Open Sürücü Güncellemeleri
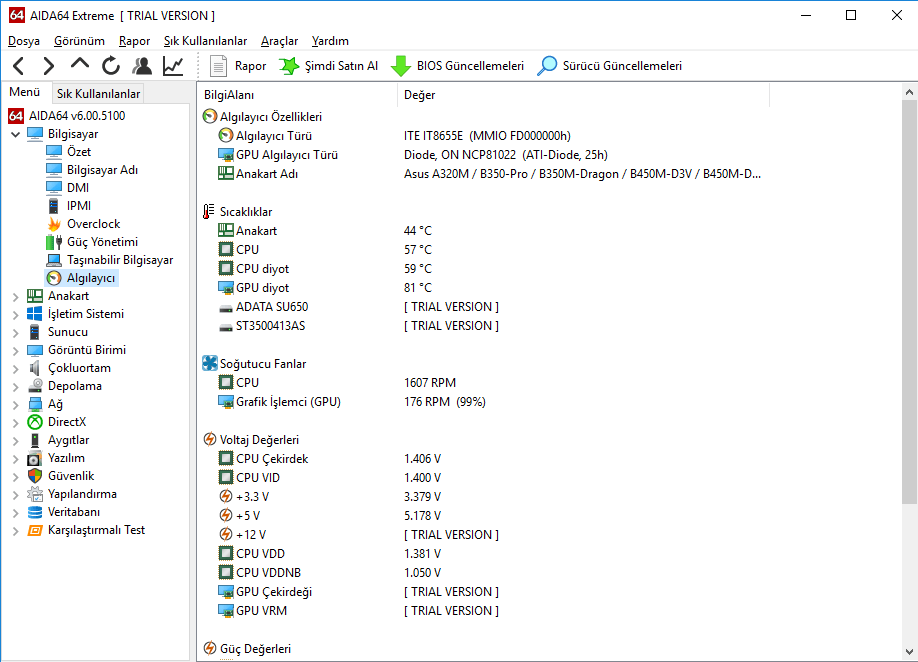This screenshot has height=662, width=918. coord(609,66)
